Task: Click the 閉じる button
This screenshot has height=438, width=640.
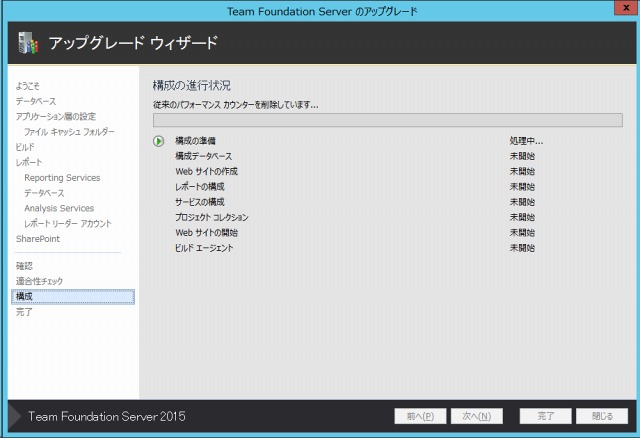Action: (602, 416)
